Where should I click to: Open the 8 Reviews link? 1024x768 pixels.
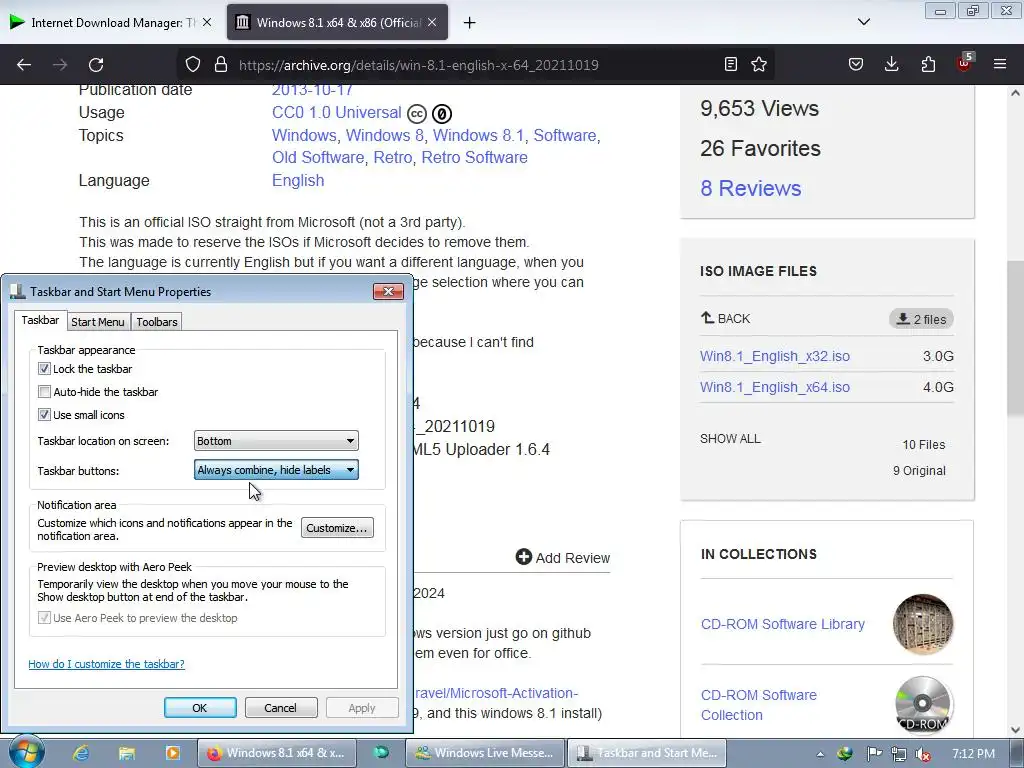[750, 188]
